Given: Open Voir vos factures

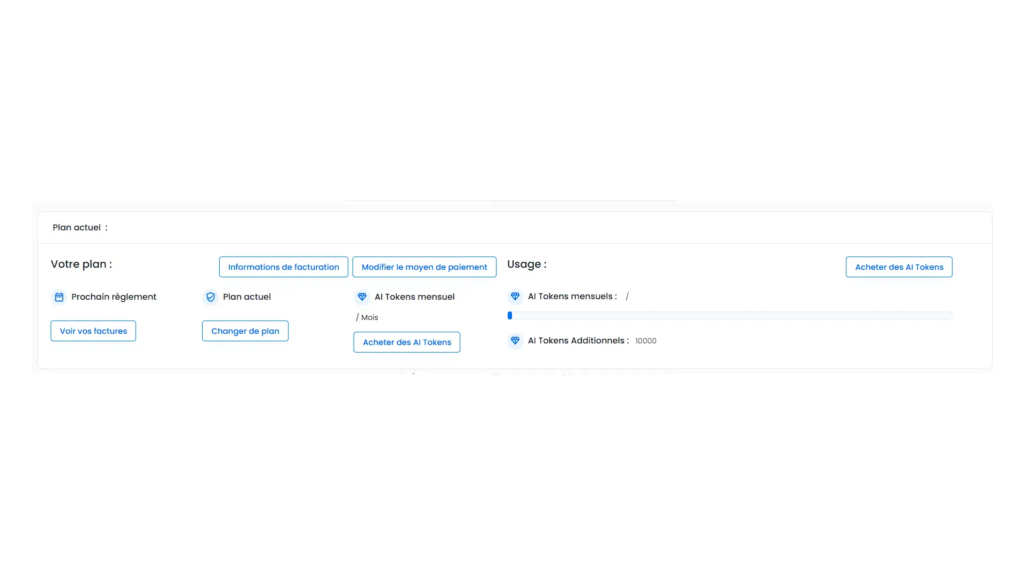Looking at the screenshot, I should point(93,331).
